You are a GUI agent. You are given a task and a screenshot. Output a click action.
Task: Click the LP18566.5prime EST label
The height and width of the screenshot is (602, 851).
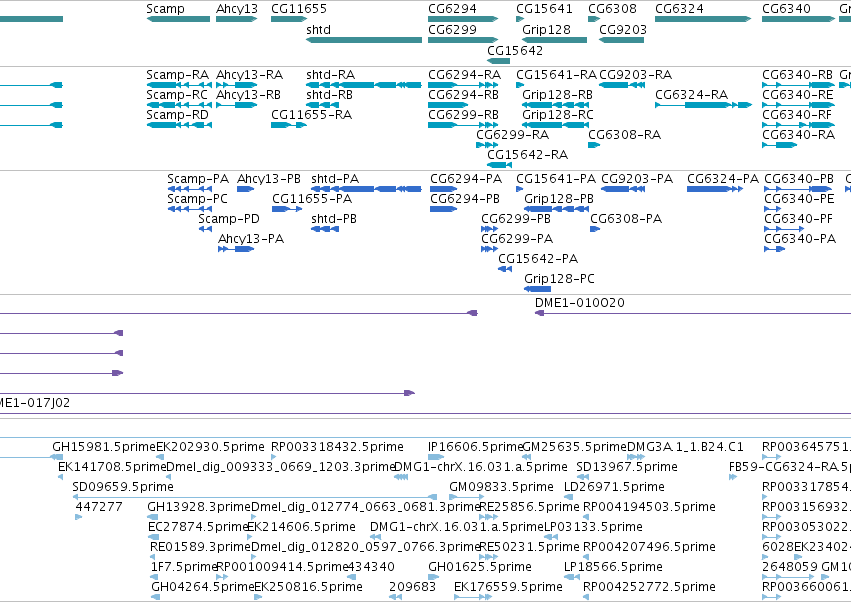pos(613,567)
